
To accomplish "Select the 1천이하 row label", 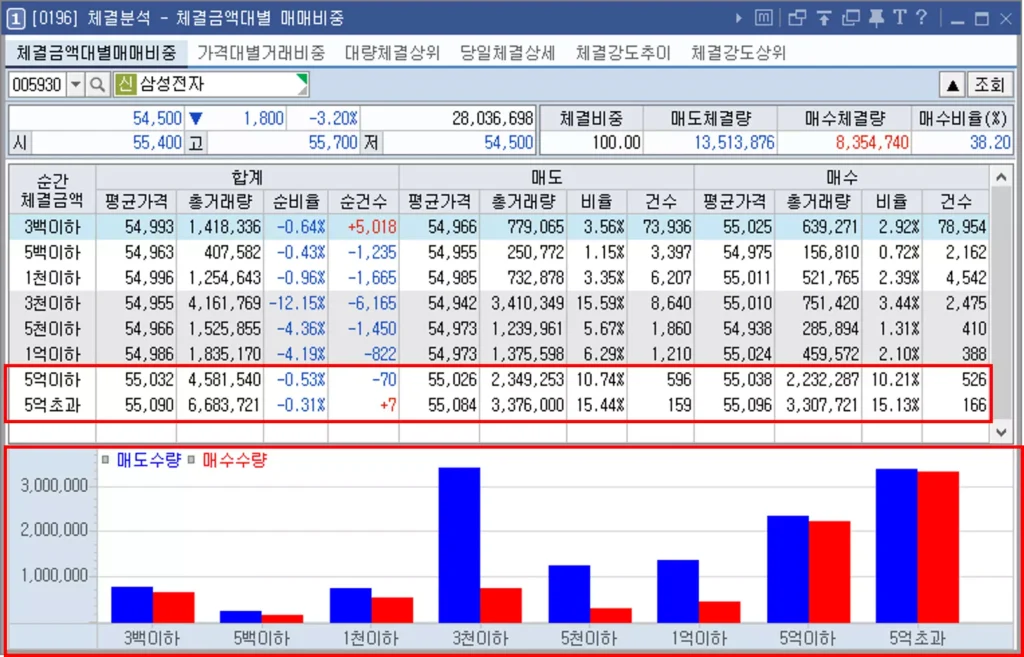I will (52, 278).
